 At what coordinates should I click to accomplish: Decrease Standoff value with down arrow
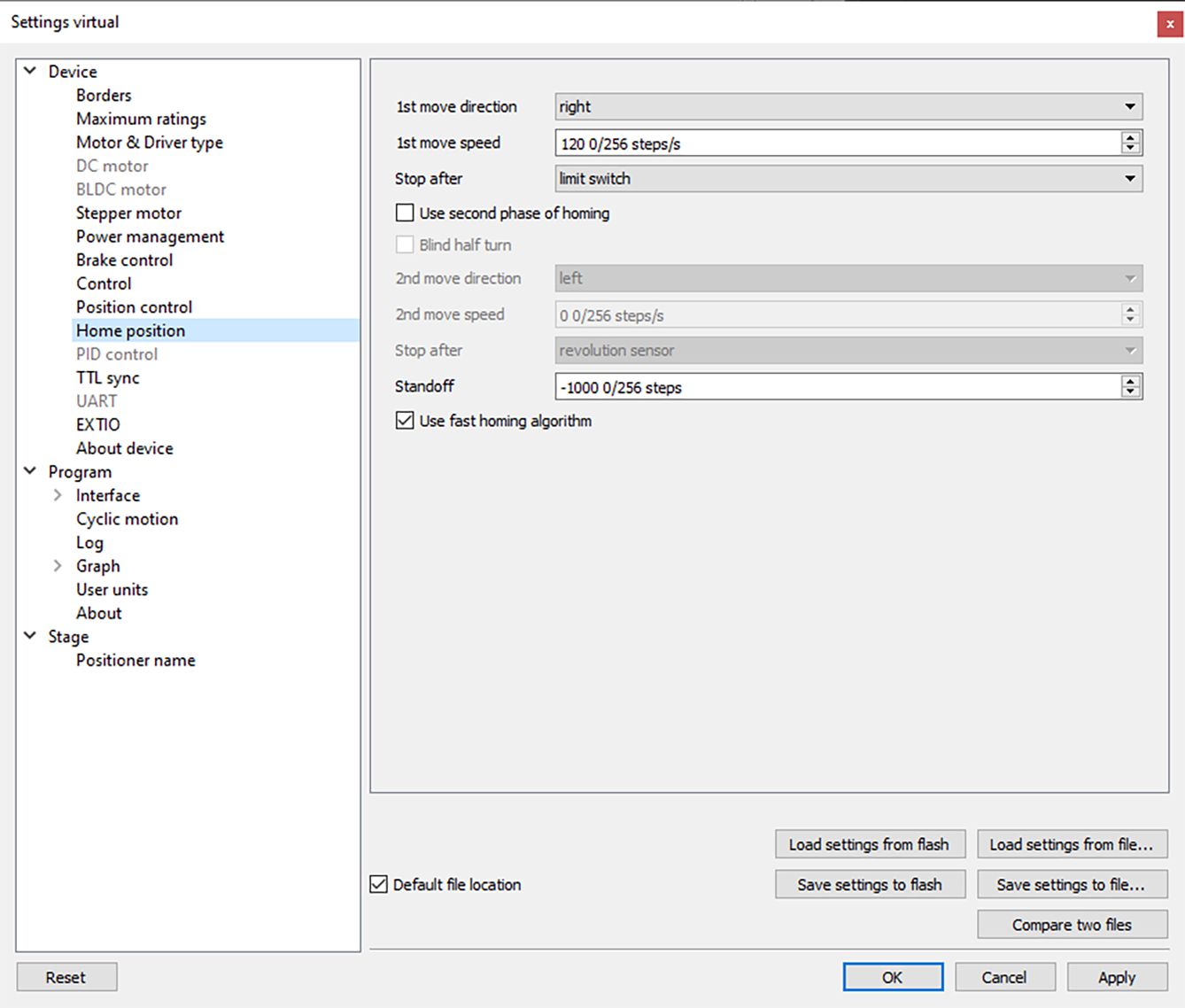point(1130,392)
